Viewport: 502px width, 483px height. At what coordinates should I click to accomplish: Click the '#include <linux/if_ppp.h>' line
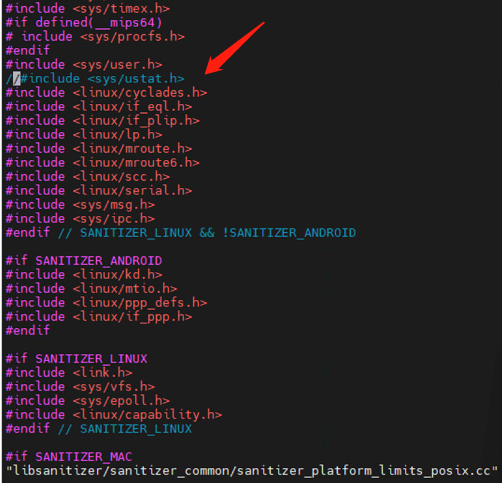[x=99, y=317]
